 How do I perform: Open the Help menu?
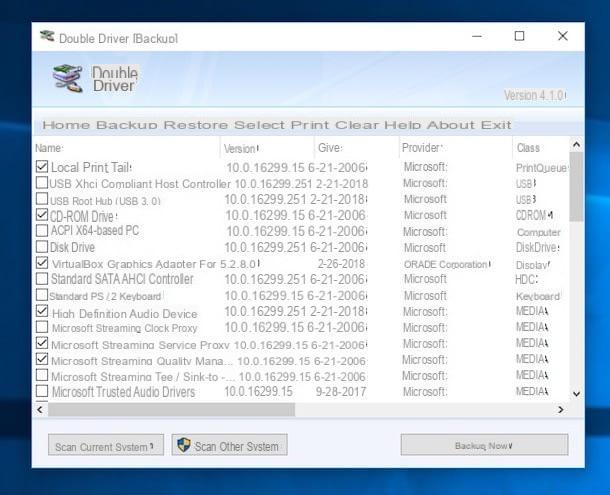point(403,125)
